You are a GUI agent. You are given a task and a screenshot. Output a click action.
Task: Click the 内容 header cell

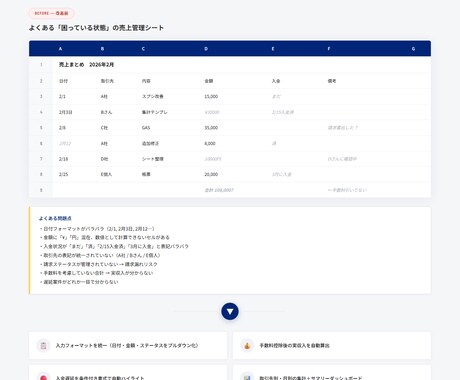(x=146, y=81)
